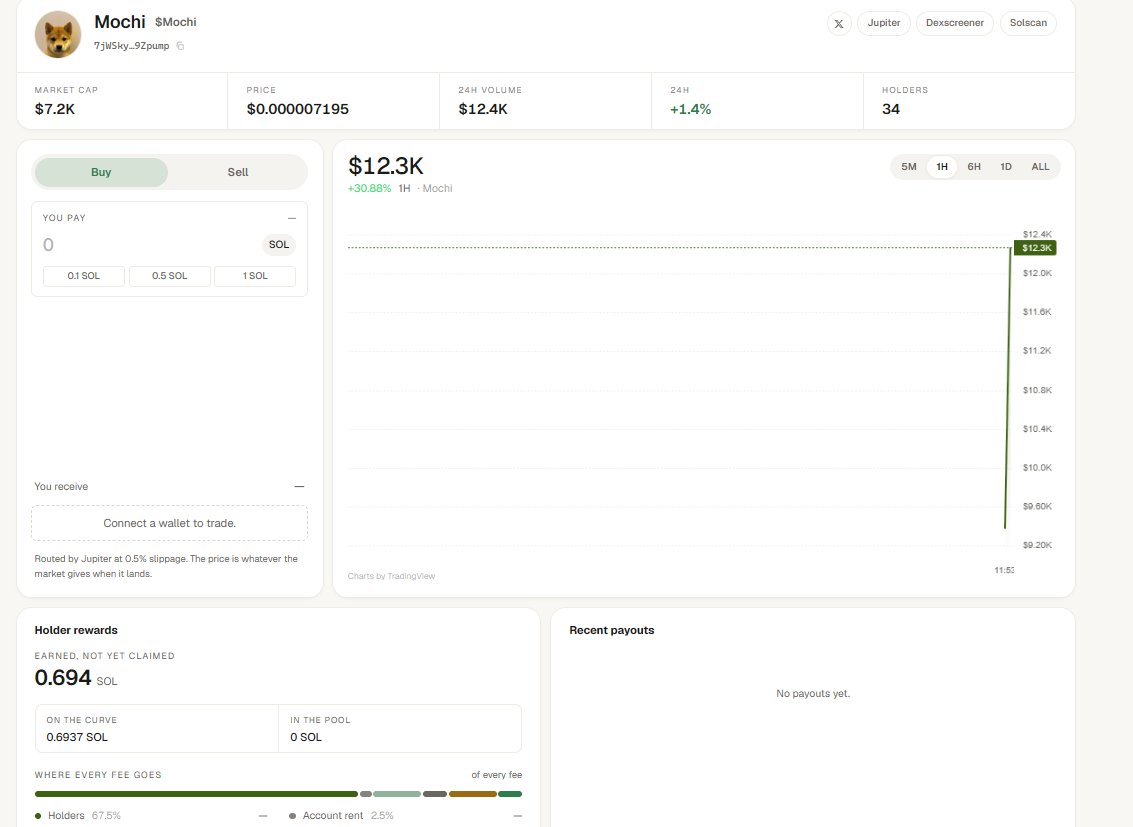
Task: Set chart range to ALL
Action: (1041, 167)
